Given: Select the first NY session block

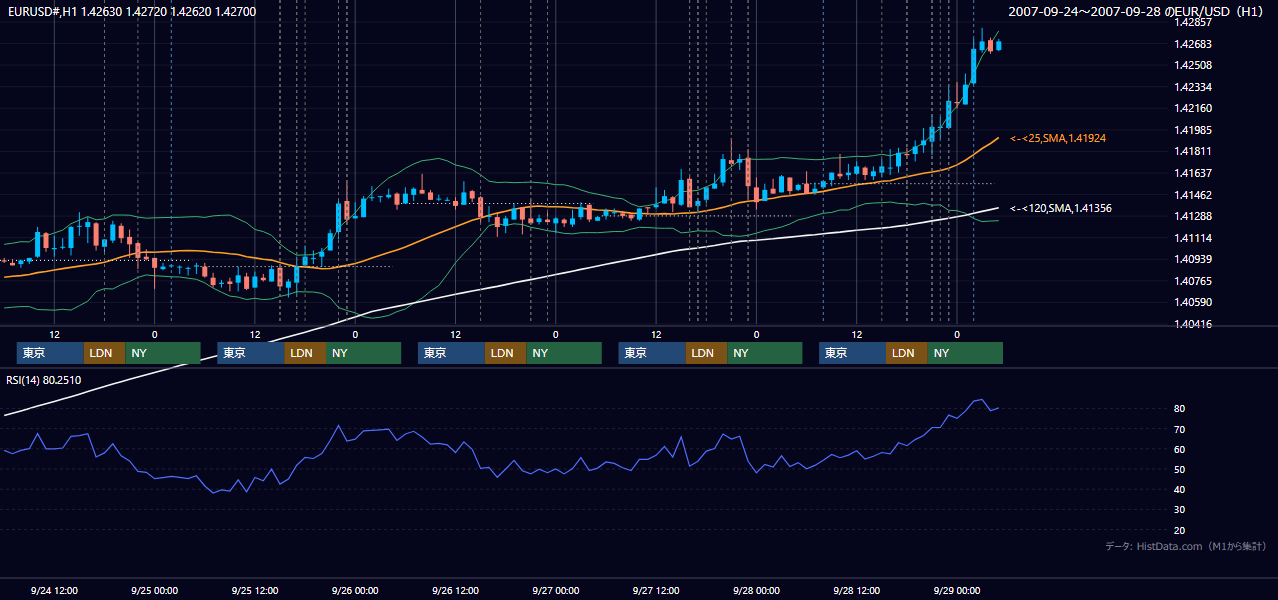Looking at the screenshot, I should 163,353.
